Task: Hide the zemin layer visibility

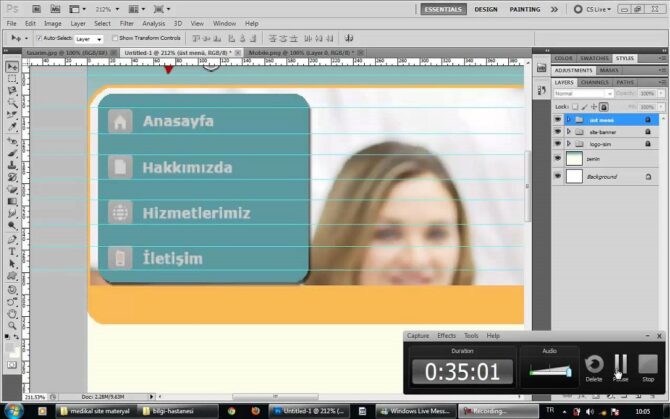Action: click(x=558, y=158)
